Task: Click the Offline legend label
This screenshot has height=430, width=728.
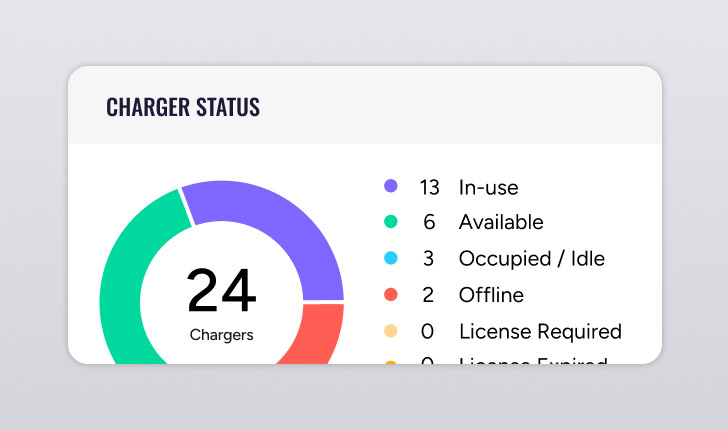Action: click(491, 295)
